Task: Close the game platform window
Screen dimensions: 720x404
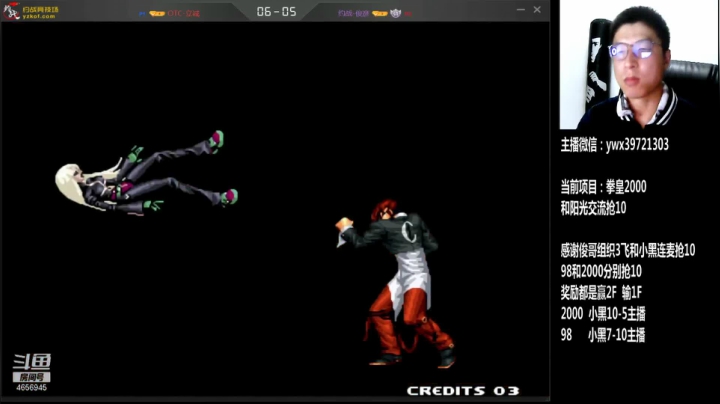Action: pos(537,10)
